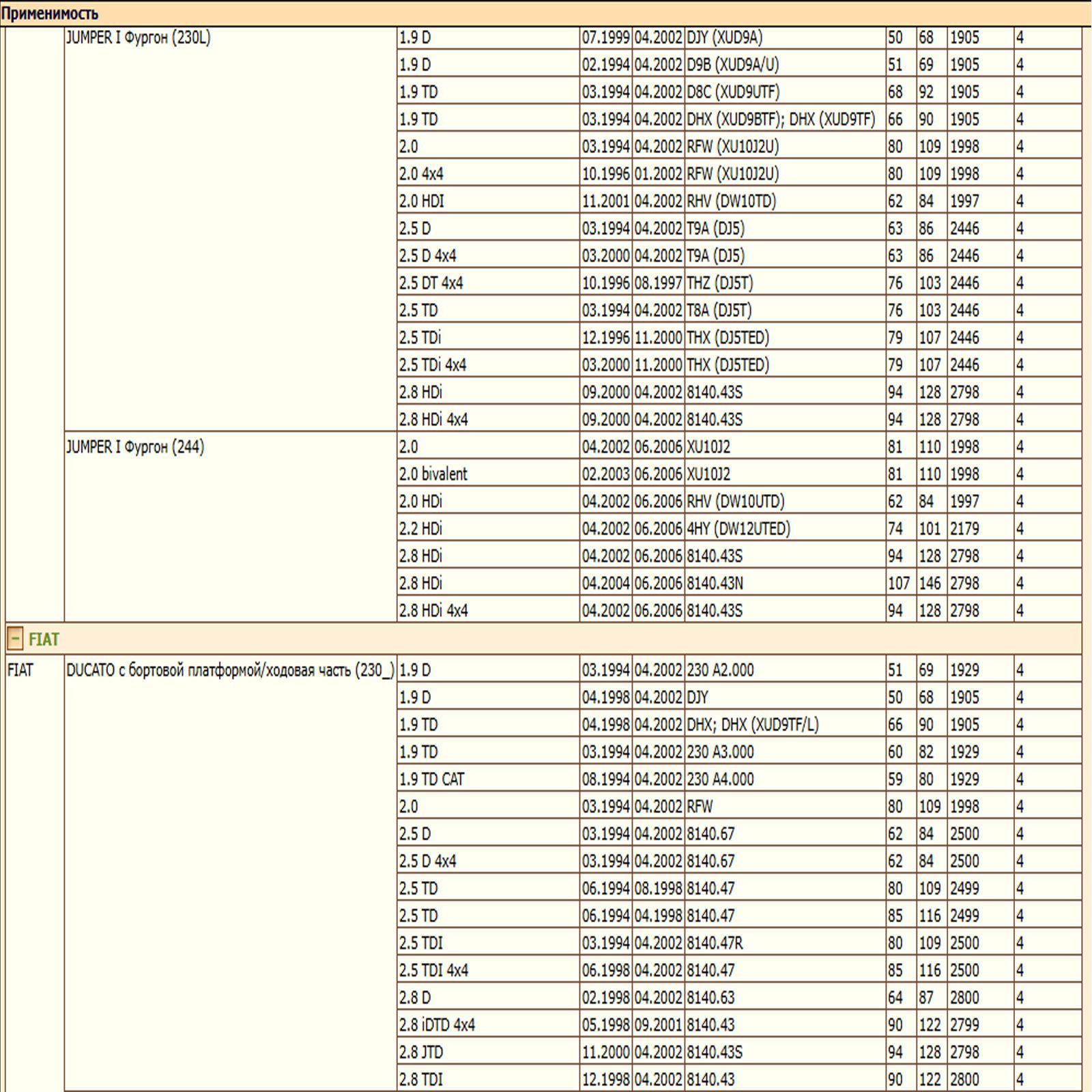
Task: Select the 2.2 HDi row
Action: coord(740,529)
